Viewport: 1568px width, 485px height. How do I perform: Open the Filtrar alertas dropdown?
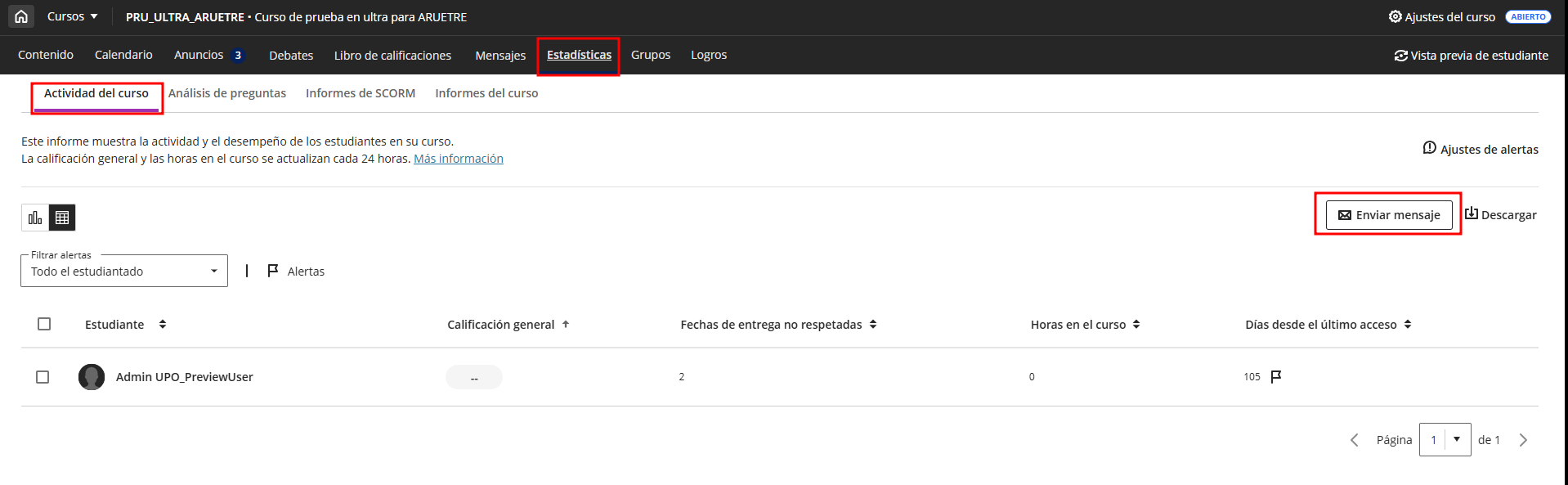pos(124,271)
